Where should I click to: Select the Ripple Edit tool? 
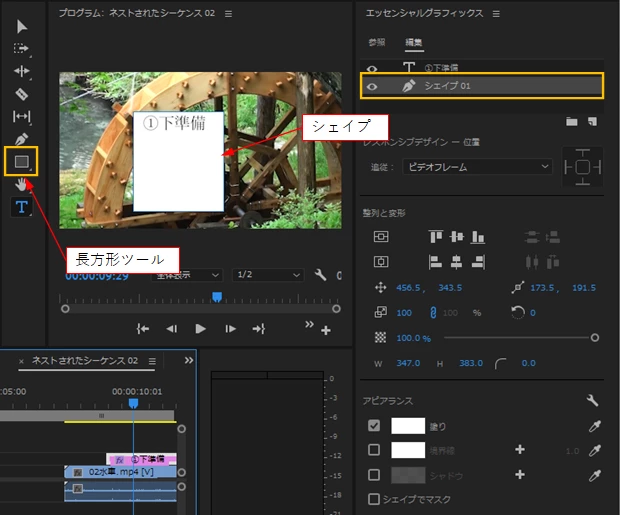click(x=21, y=71)
